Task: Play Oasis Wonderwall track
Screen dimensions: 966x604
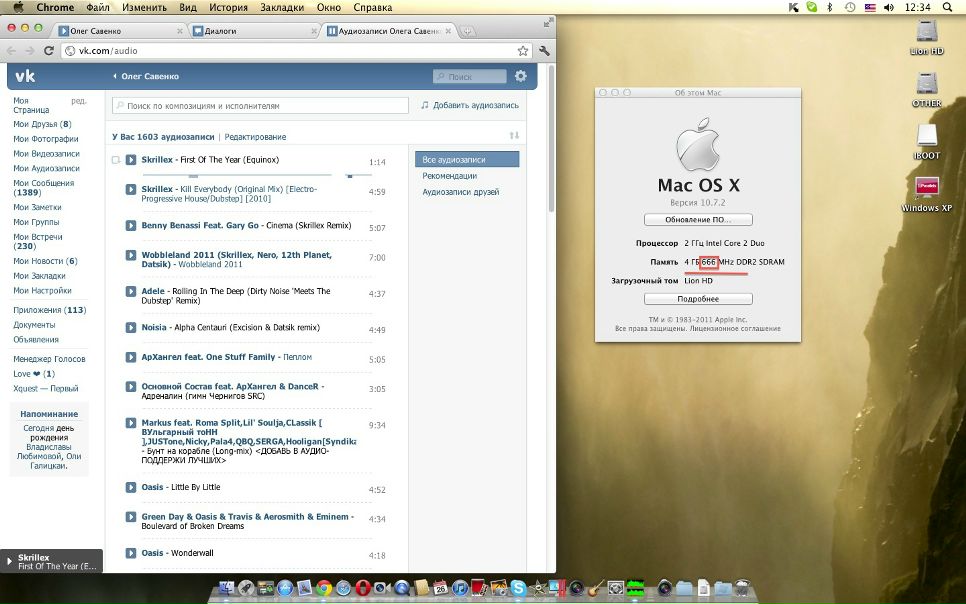Action: pyautogui.click(x=131, y=553)
